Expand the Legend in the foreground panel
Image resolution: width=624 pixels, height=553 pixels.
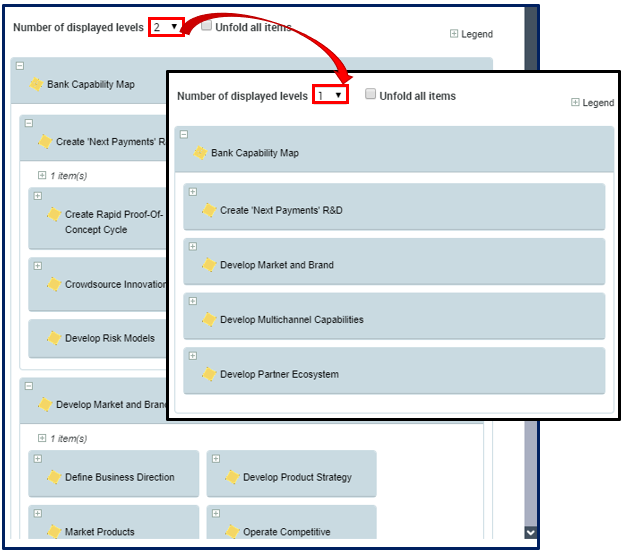[575, 102]
